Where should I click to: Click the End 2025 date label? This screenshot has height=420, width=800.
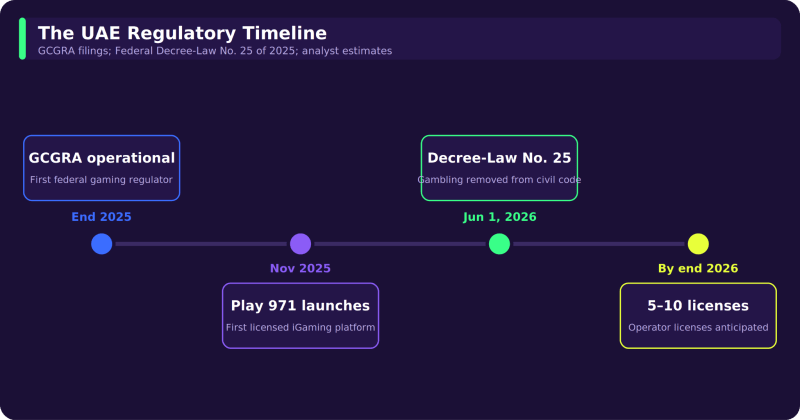(102, 217)
